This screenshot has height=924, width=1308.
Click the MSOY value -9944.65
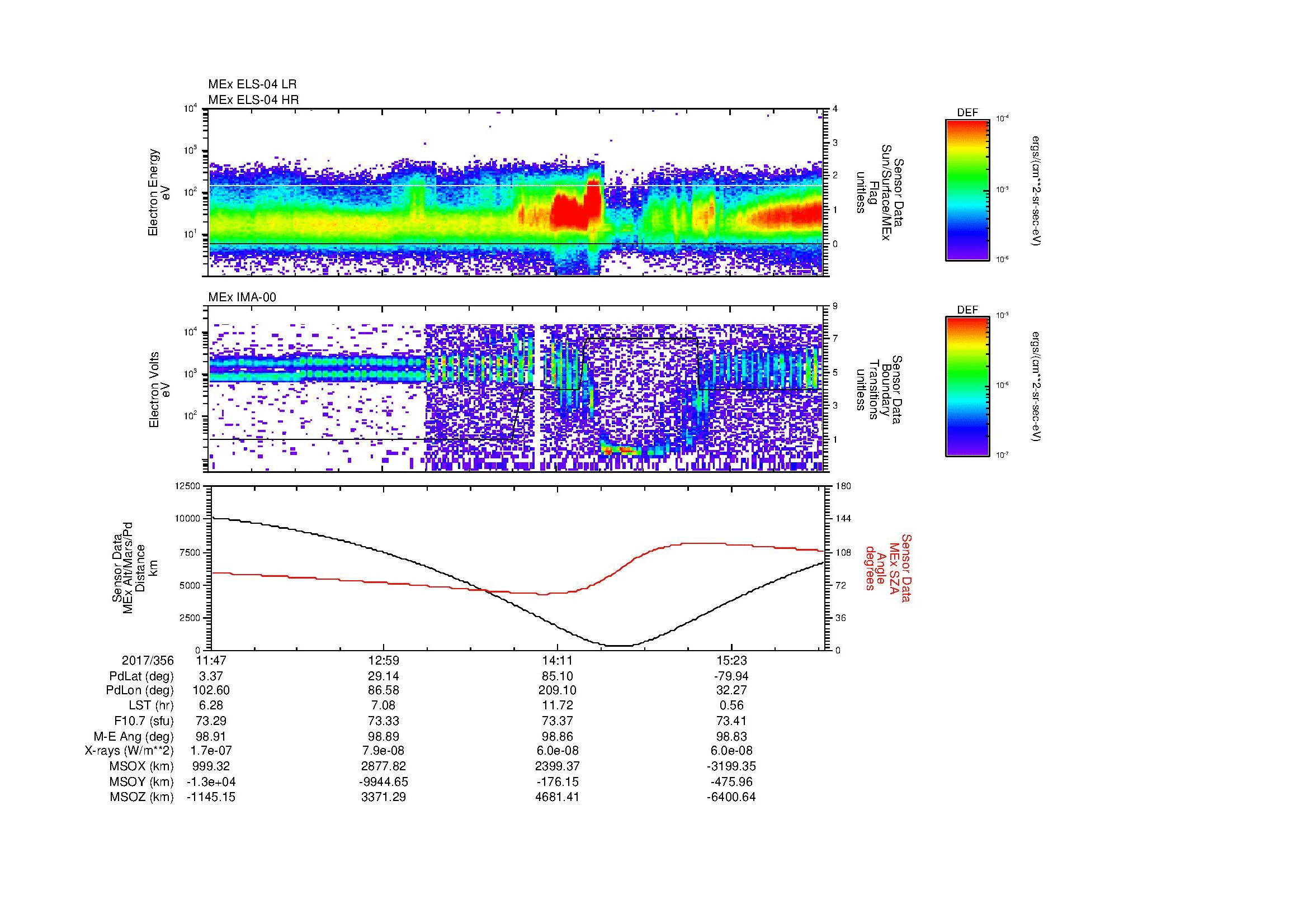(x=385, y=781)
